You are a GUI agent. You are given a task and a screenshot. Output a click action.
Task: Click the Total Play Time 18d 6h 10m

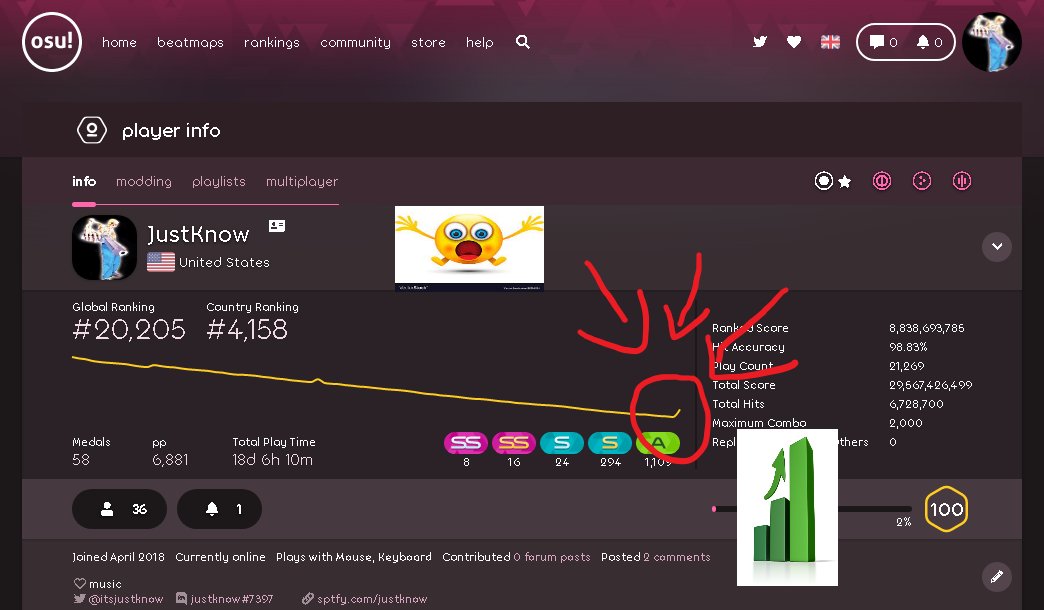click(272, 459)
